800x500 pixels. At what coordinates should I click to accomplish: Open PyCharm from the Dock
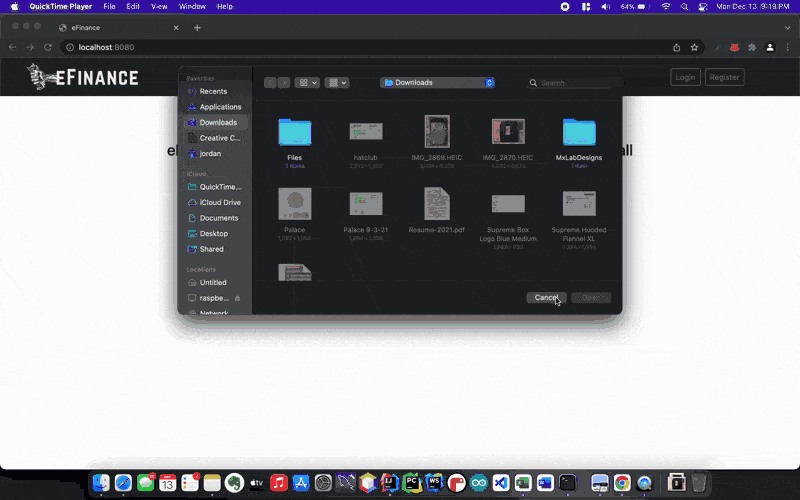click(412, 483)
